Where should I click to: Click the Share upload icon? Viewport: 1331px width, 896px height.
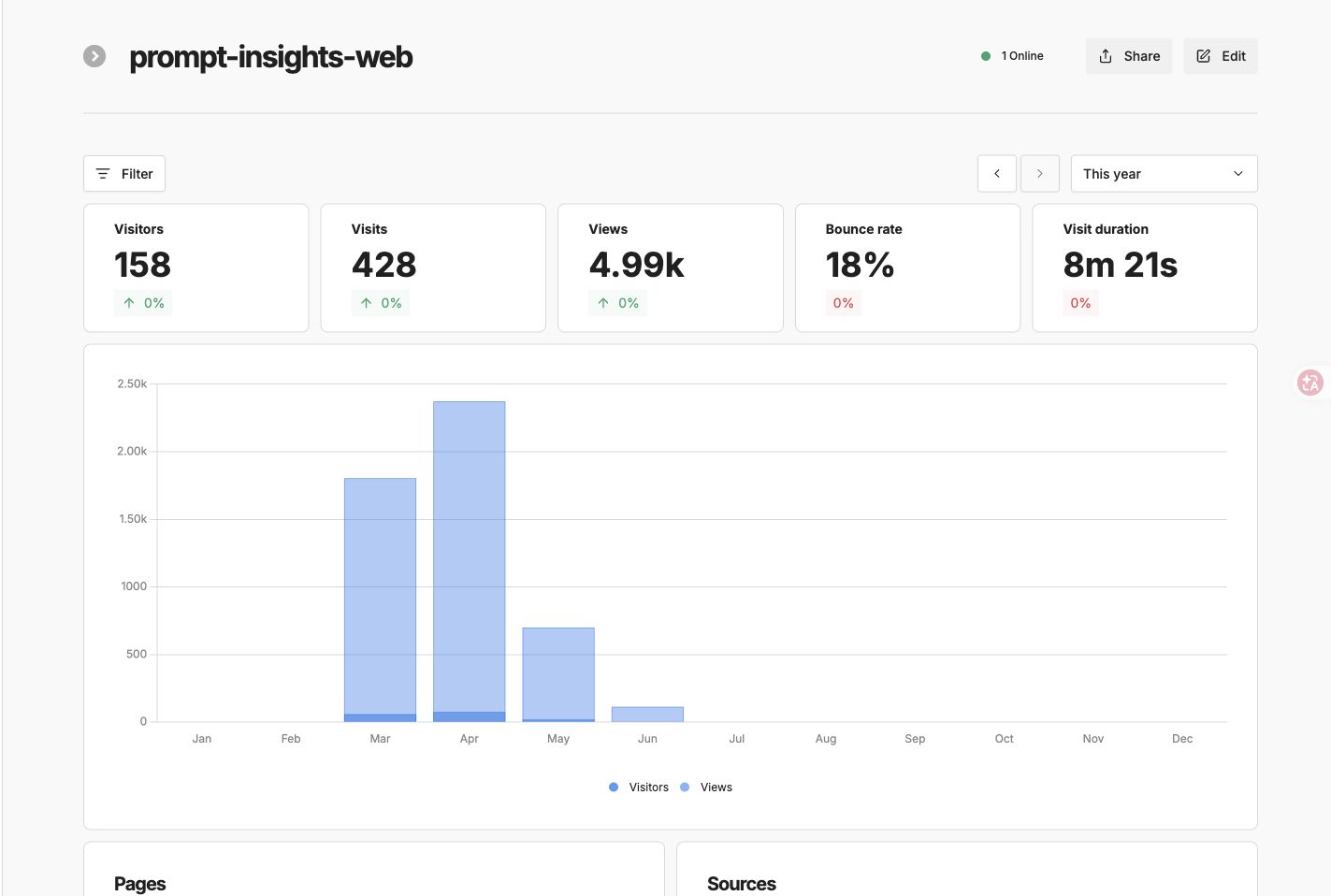[x=1106, y=56]
